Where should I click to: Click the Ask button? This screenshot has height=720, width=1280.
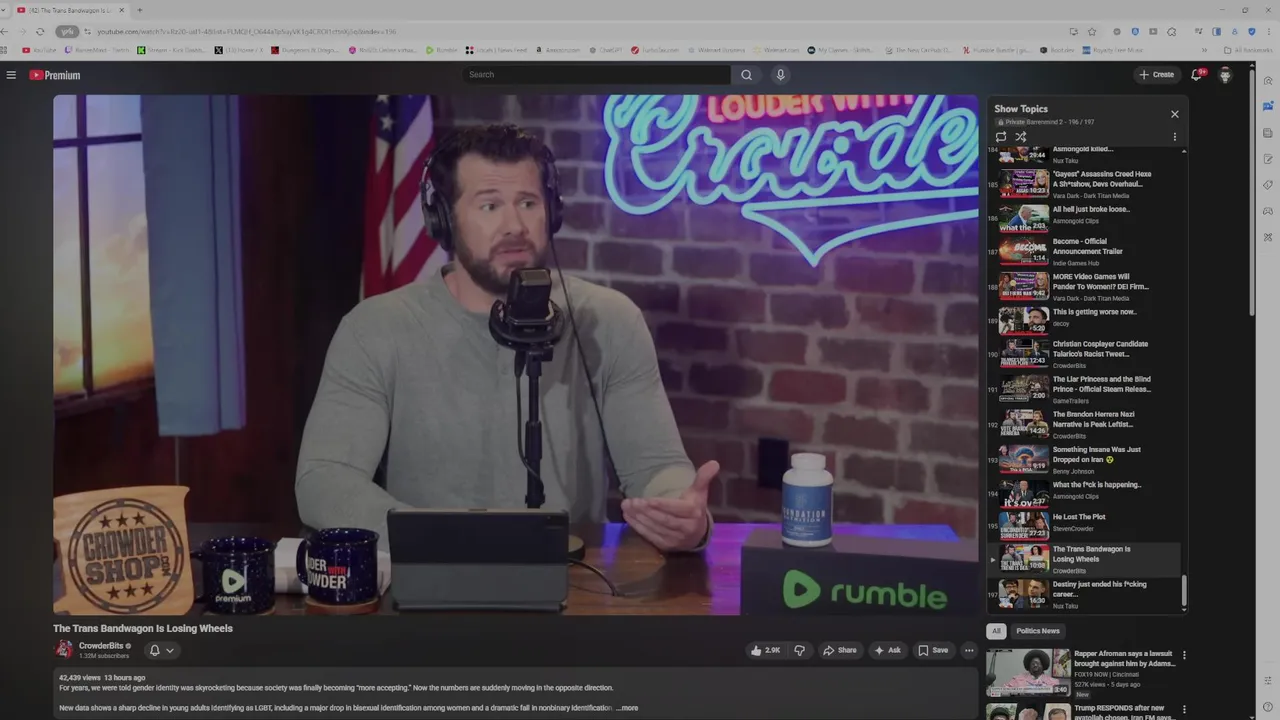tap(887, 650)
